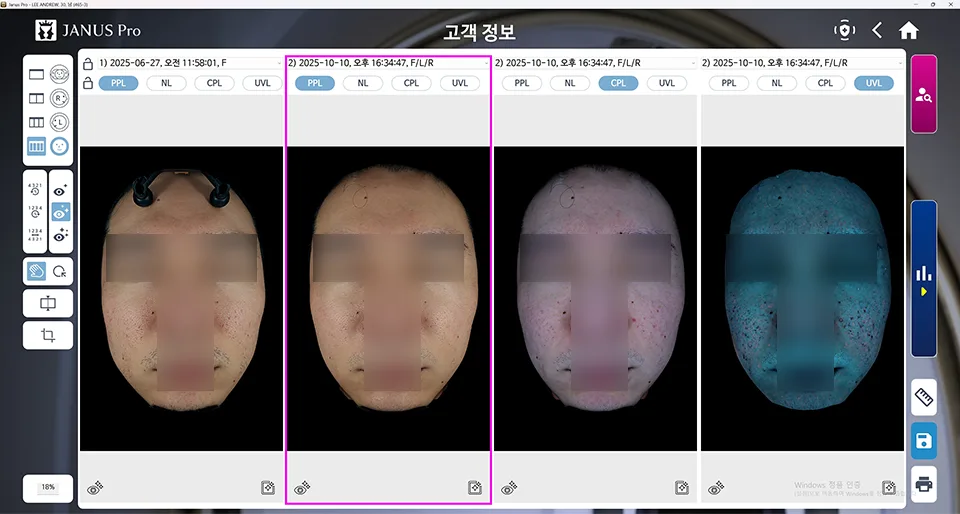960x514 pixels.
Task: Click the 1234/4321 comparison order icon
Action: coord(35,234)
